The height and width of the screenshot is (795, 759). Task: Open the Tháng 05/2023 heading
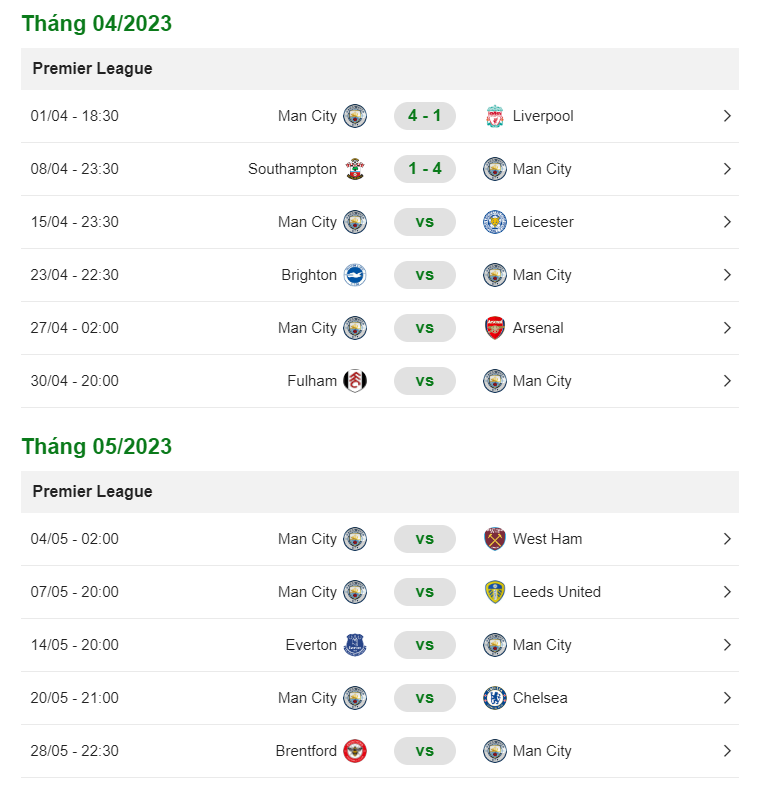click(97, 447)
